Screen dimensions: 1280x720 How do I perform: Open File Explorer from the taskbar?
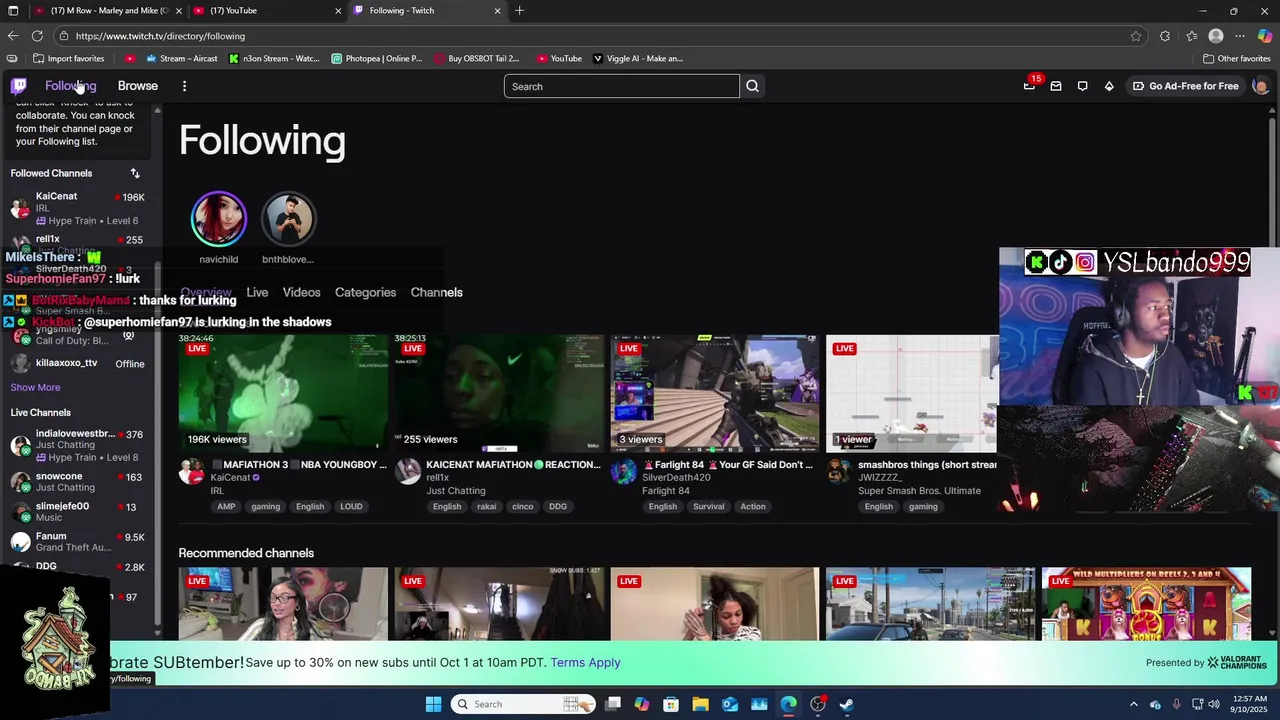[700, 704]
